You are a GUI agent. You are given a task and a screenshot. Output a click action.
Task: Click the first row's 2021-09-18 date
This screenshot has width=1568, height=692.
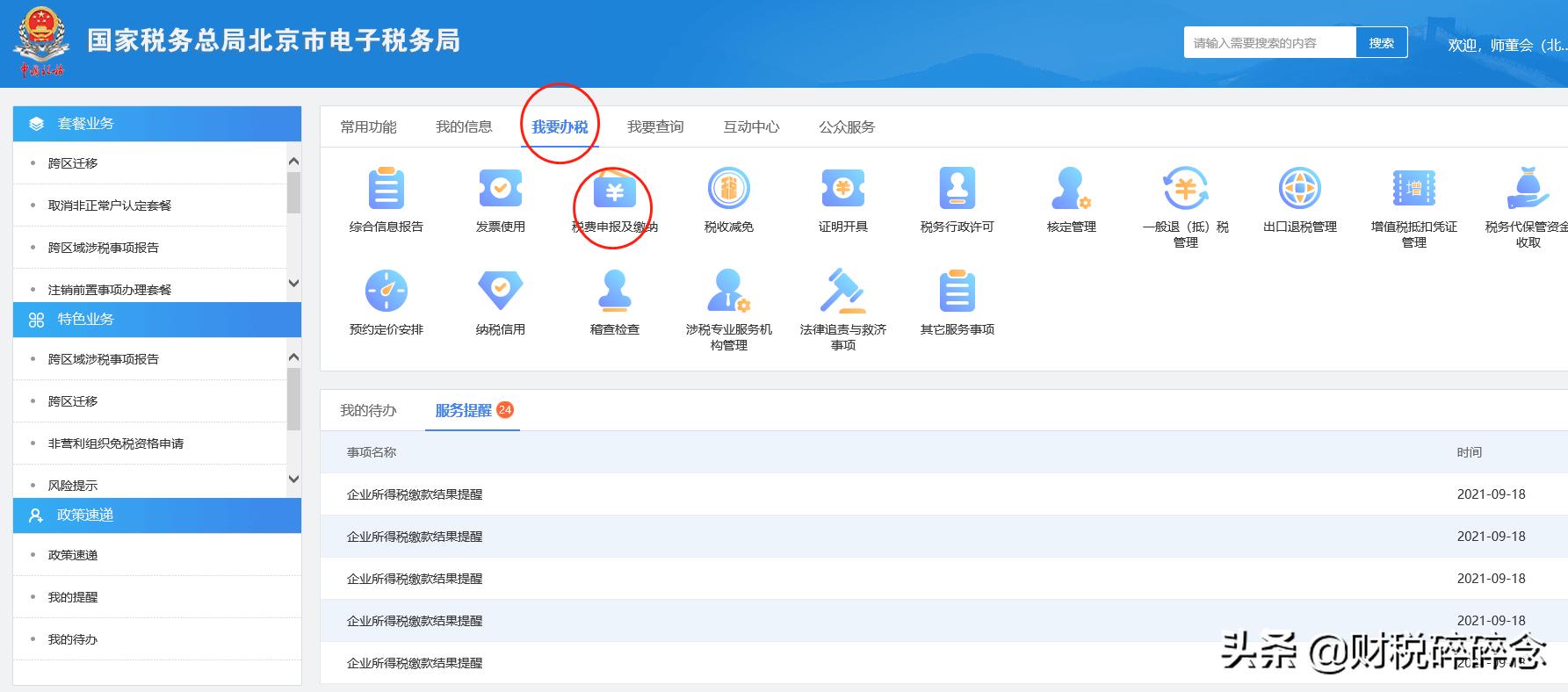1492,494
